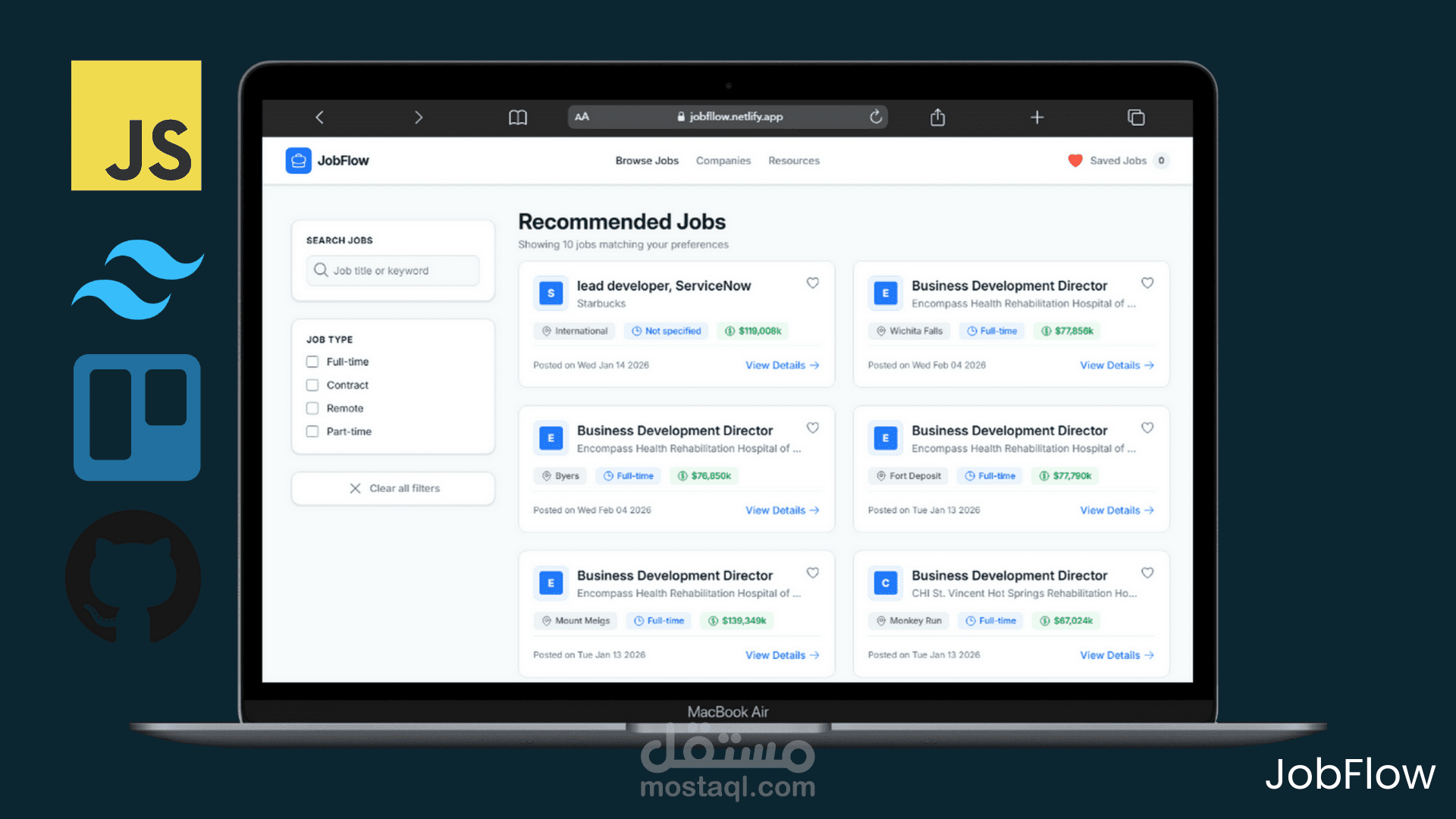1456x819 pixels.
Task: Click the JavaScript JS logo
Action: [136, 125]
